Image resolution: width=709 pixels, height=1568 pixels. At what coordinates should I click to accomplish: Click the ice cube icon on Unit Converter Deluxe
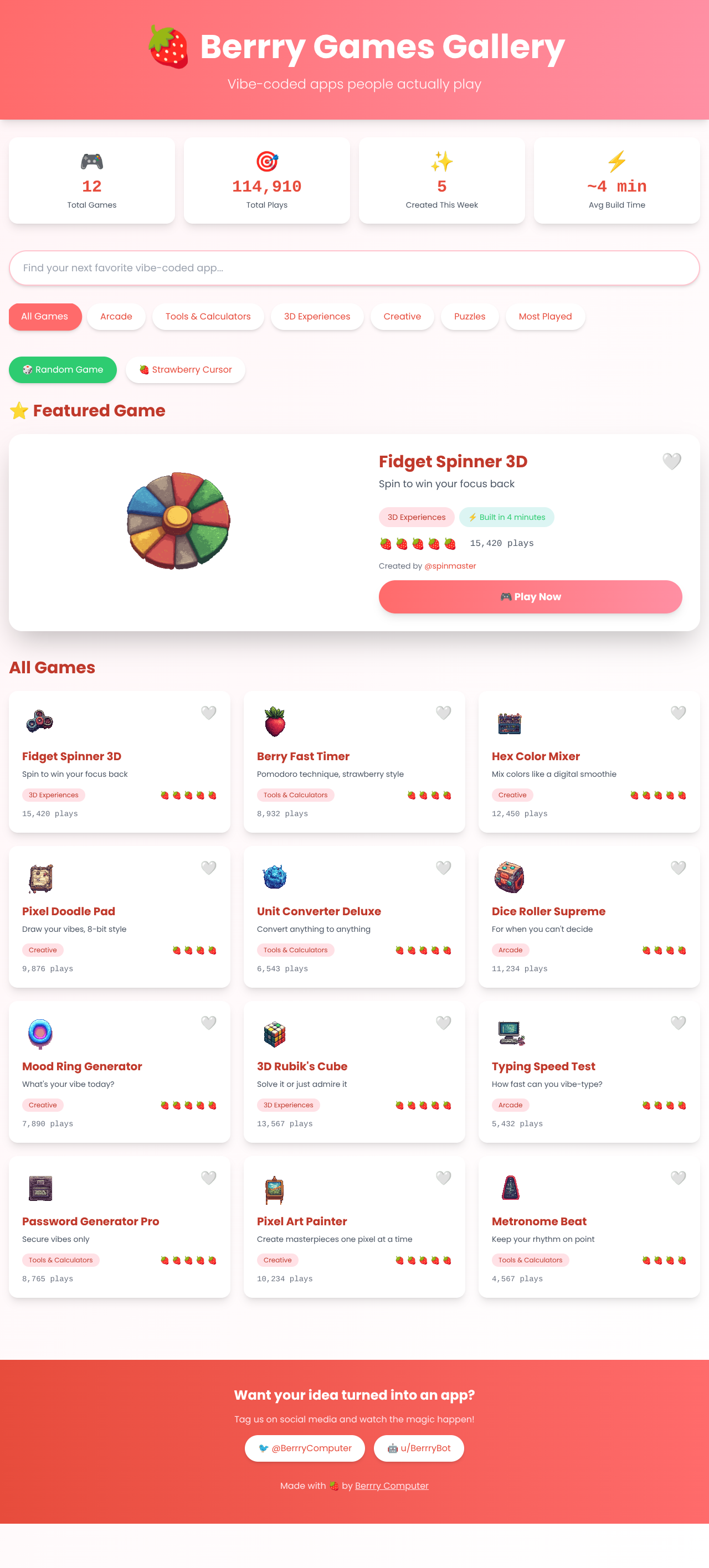tap(274, 877)
